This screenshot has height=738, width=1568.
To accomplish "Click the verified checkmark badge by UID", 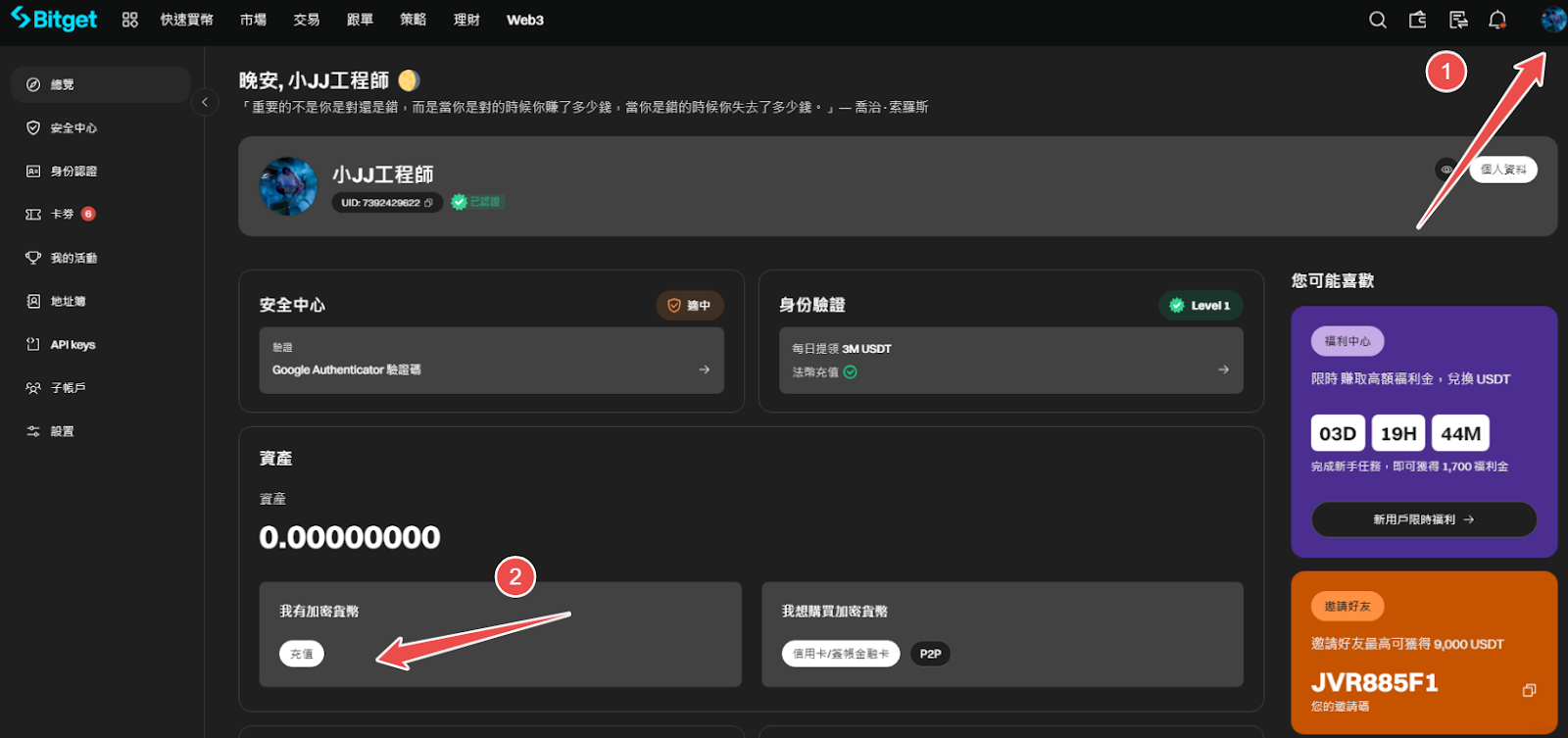I will click(459, 202).
